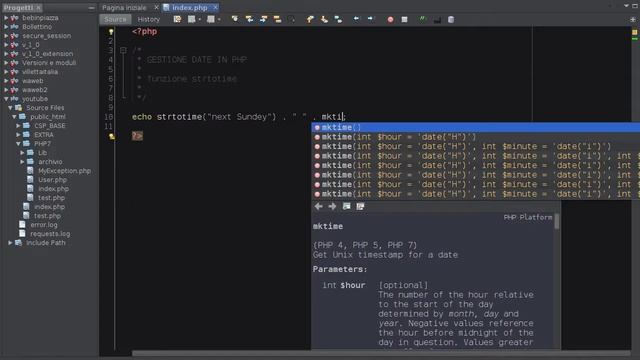Collapse public_html folder

(x=14, y=117)
